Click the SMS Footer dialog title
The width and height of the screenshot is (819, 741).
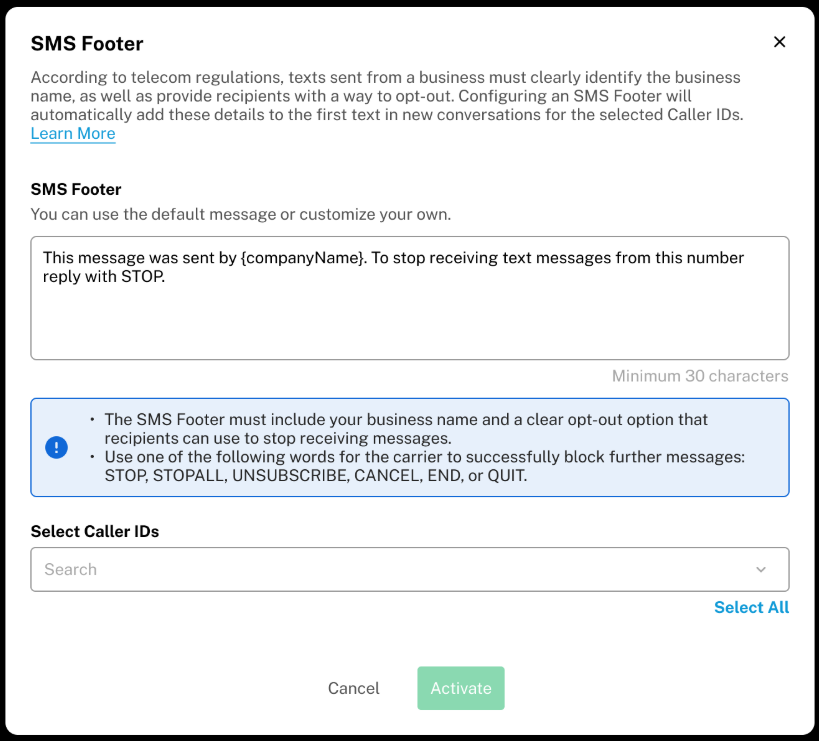coord(87,43)
